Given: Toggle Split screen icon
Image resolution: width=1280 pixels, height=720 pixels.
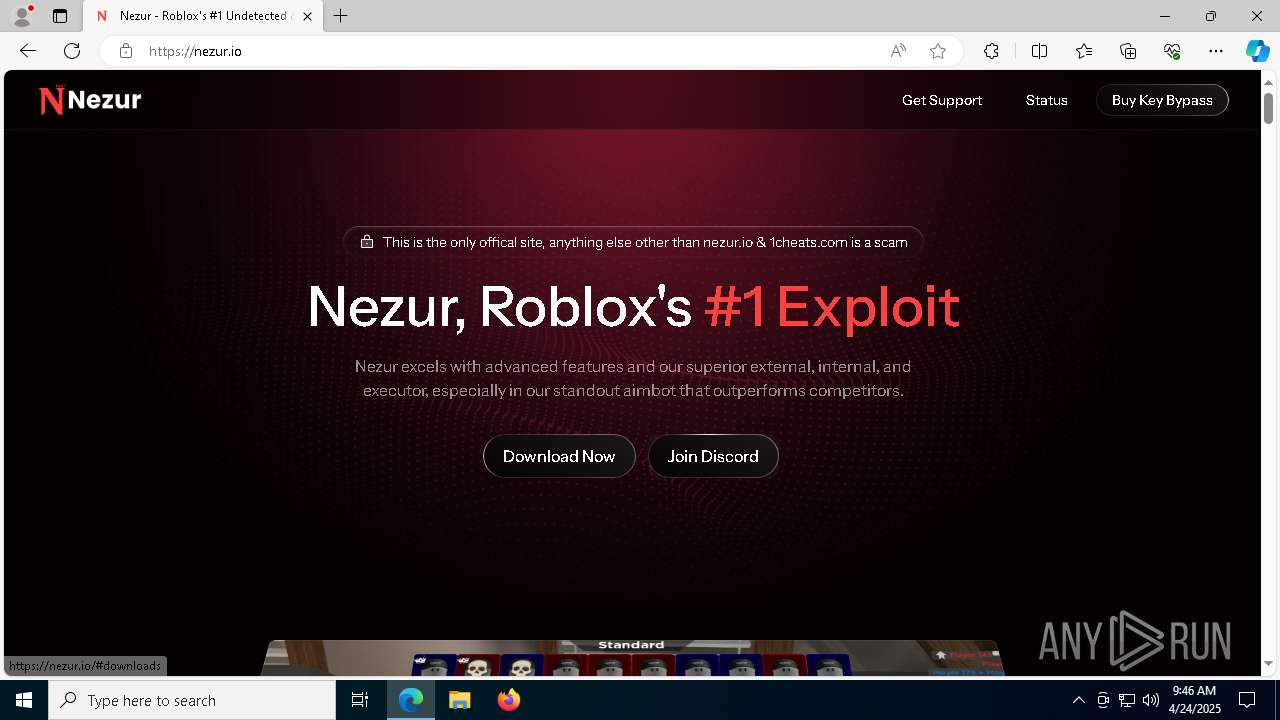Looking at the screenshot, I should pyautogui.click(x=1039, y=51).
